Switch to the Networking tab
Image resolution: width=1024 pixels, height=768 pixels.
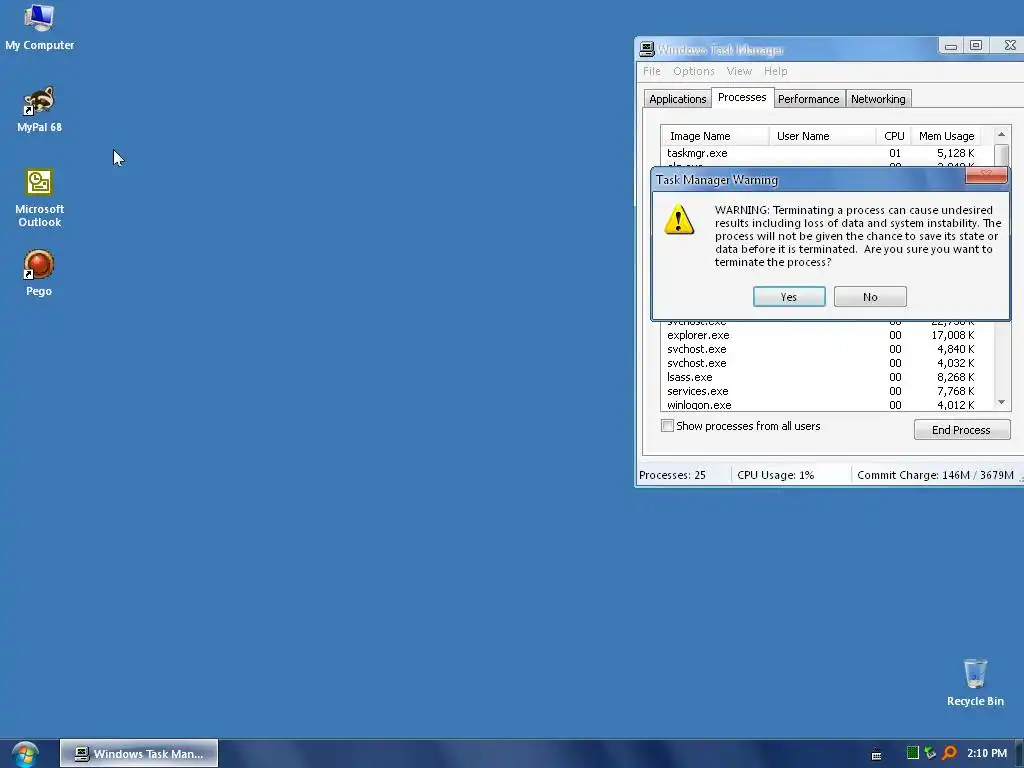pos(878,99)
